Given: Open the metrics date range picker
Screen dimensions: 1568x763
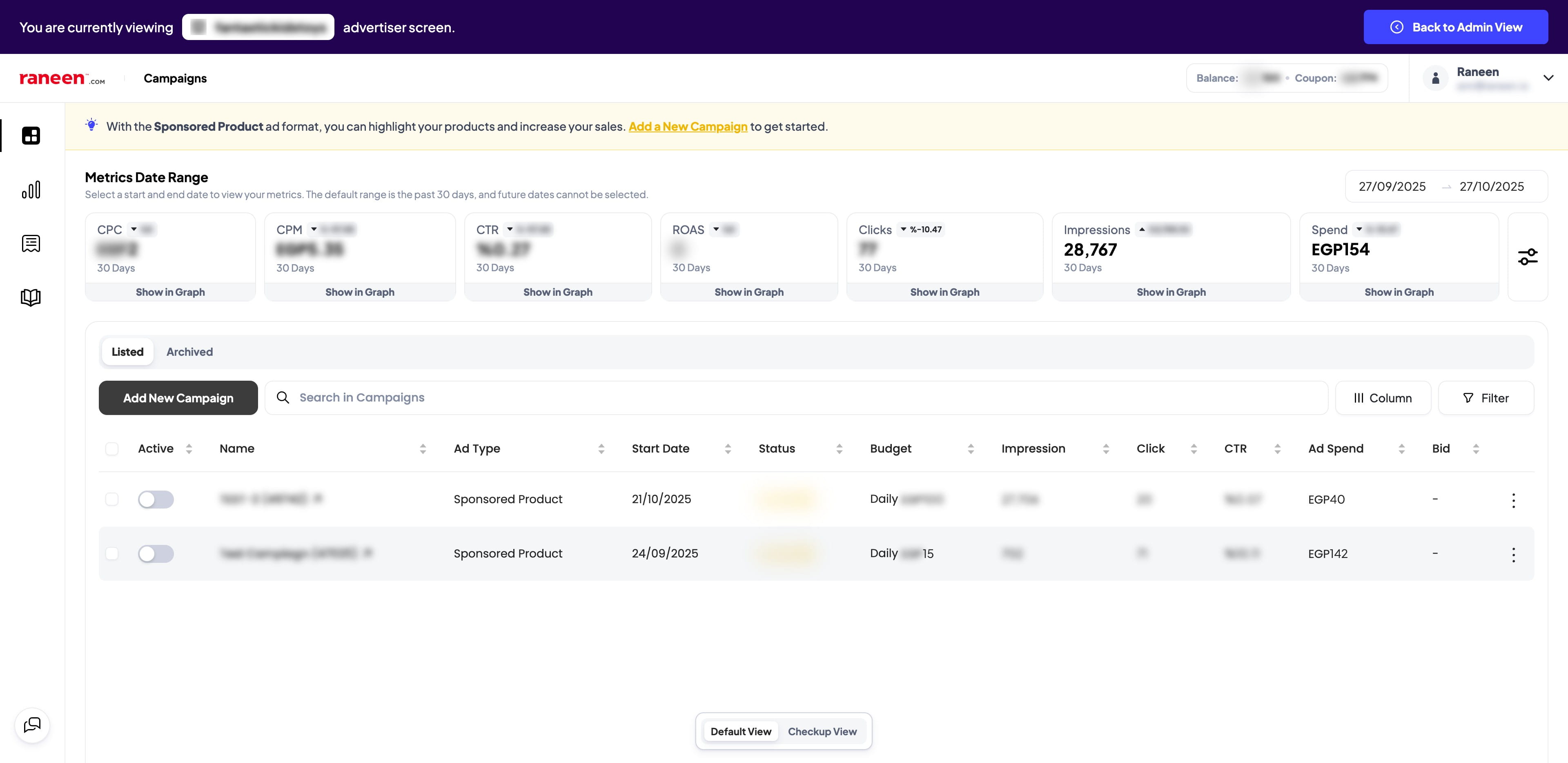Looking at the screenshot, I should point(1445,186).
